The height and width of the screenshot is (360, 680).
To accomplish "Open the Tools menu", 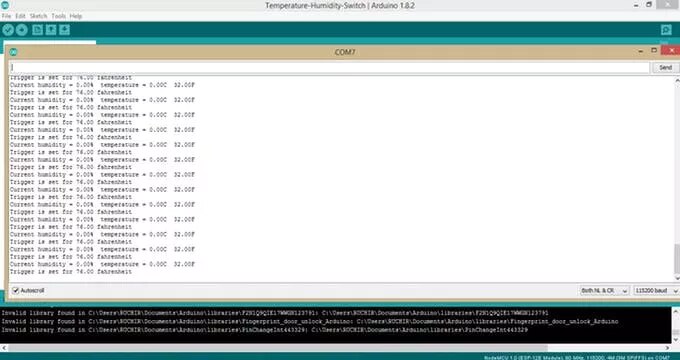I will pyautogui.click(x=59, y=16).
